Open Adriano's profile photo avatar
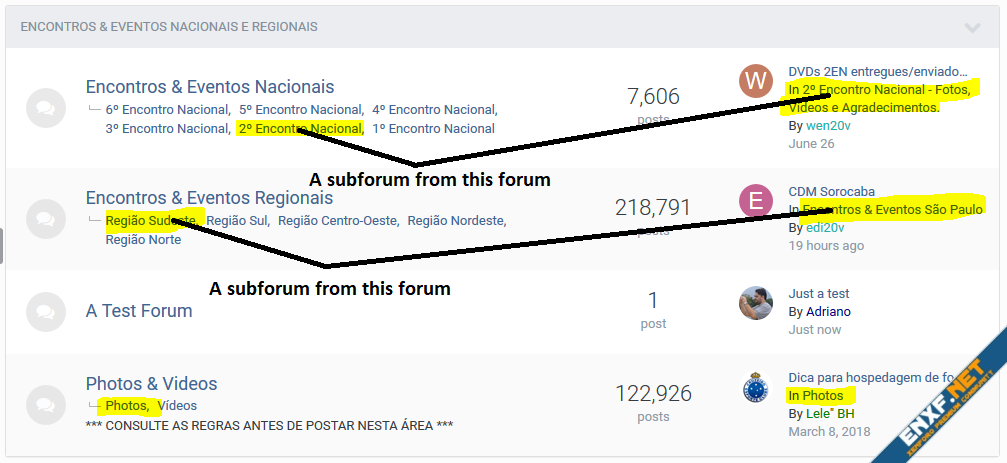 756,303
